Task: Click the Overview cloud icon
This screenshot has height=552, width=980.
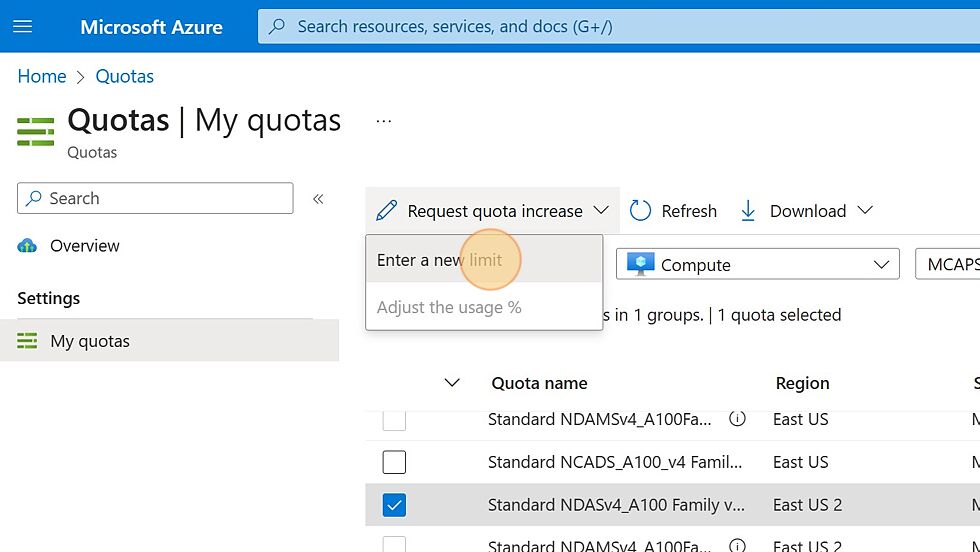Action: click(x=27, y=246)
